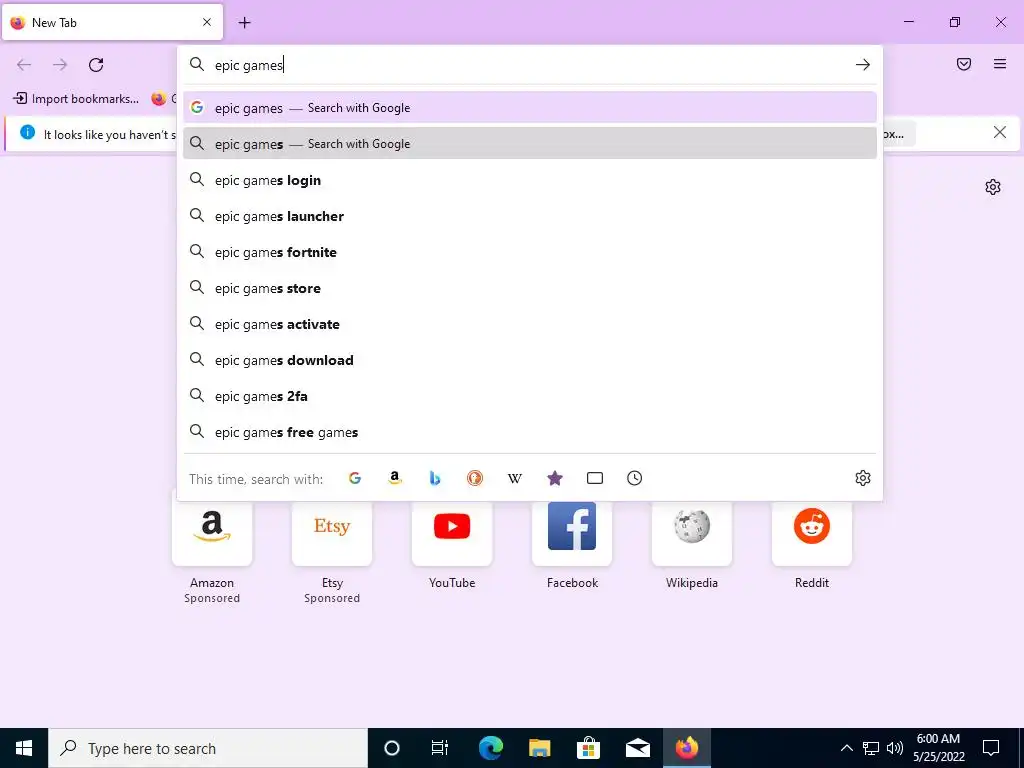Select 'epic games fortnite' suggestion

click(x=530, y=252)
